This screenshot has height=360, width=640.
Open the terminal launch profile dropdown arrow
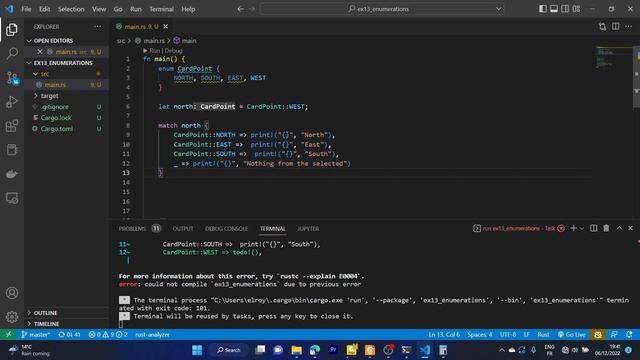582,228
